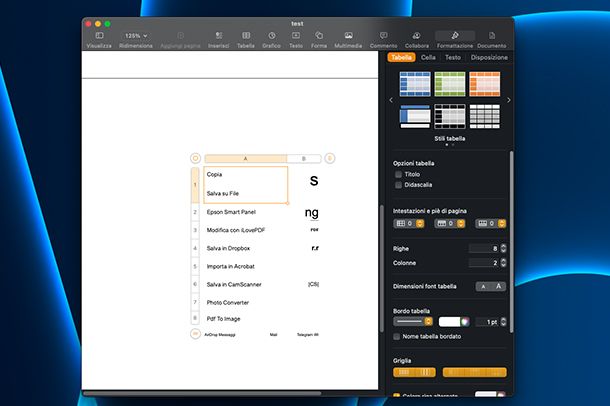Click the Righe stepper arrows

[503, 248]
